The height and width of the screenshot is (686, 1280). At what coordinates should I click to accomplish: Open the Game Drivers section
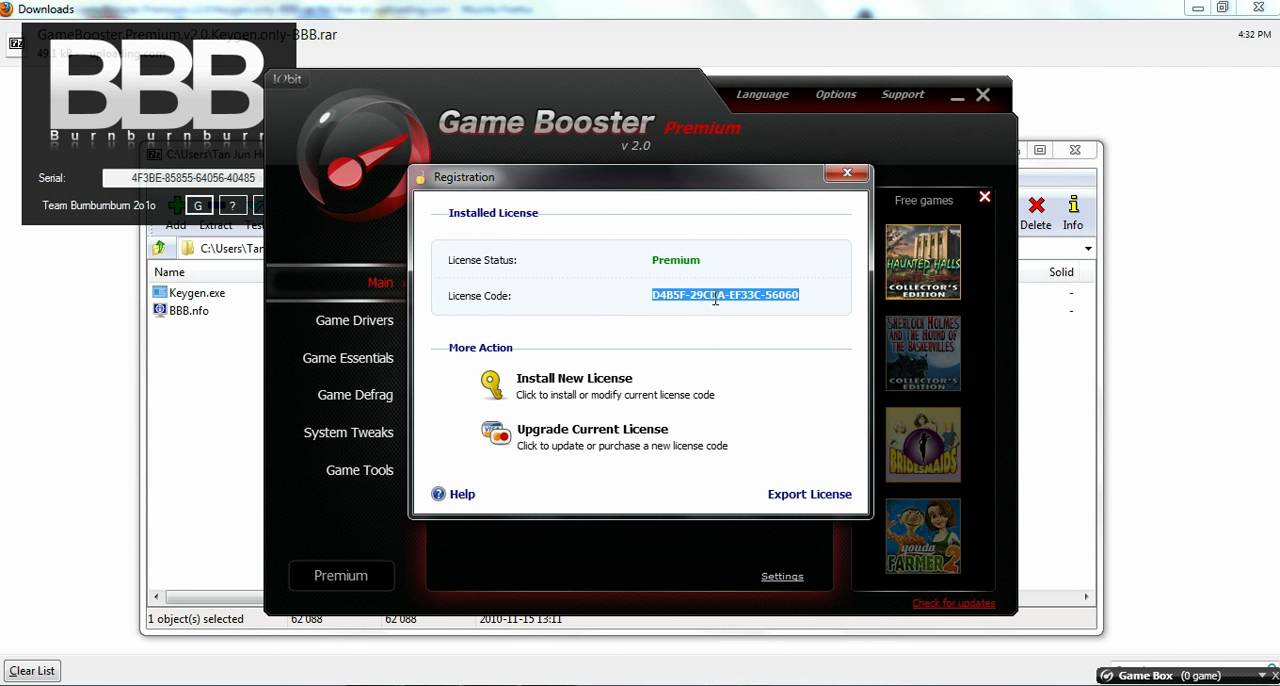coord(354,320)
